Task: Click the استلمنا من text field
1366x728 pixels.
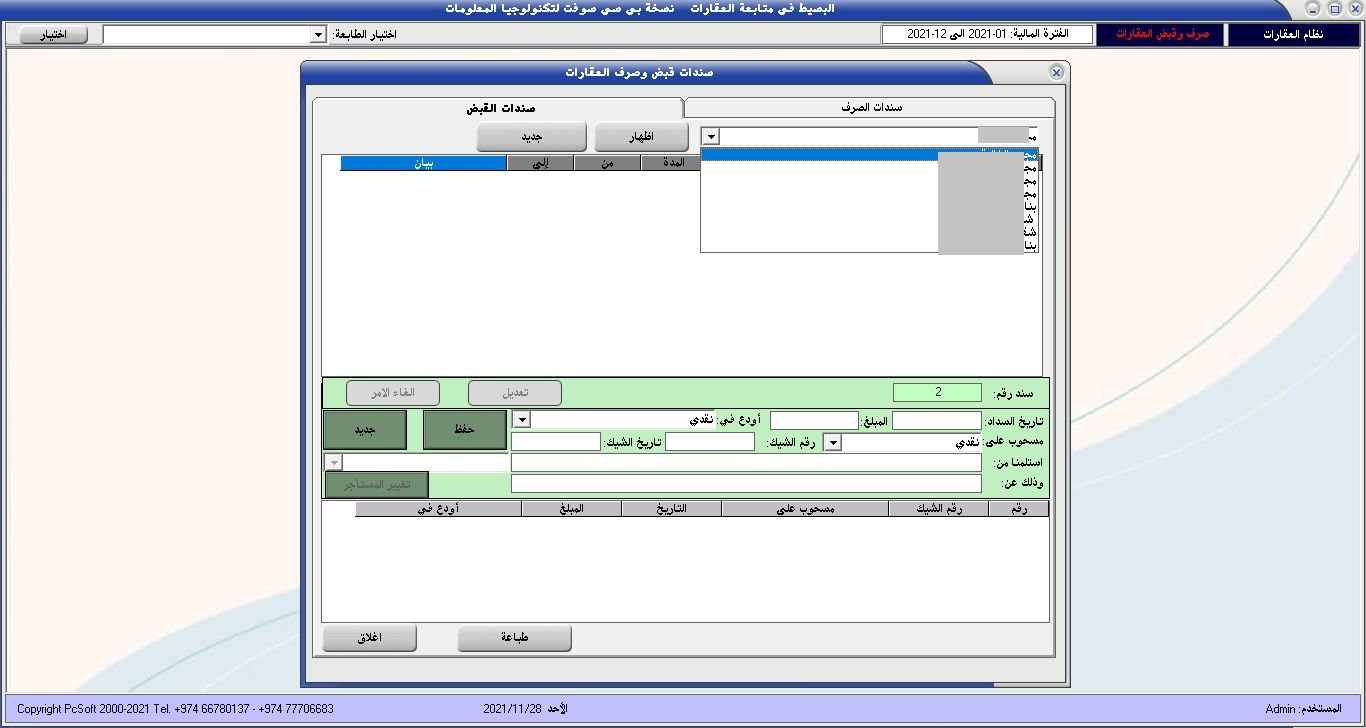Action: (x=746, y=463)
